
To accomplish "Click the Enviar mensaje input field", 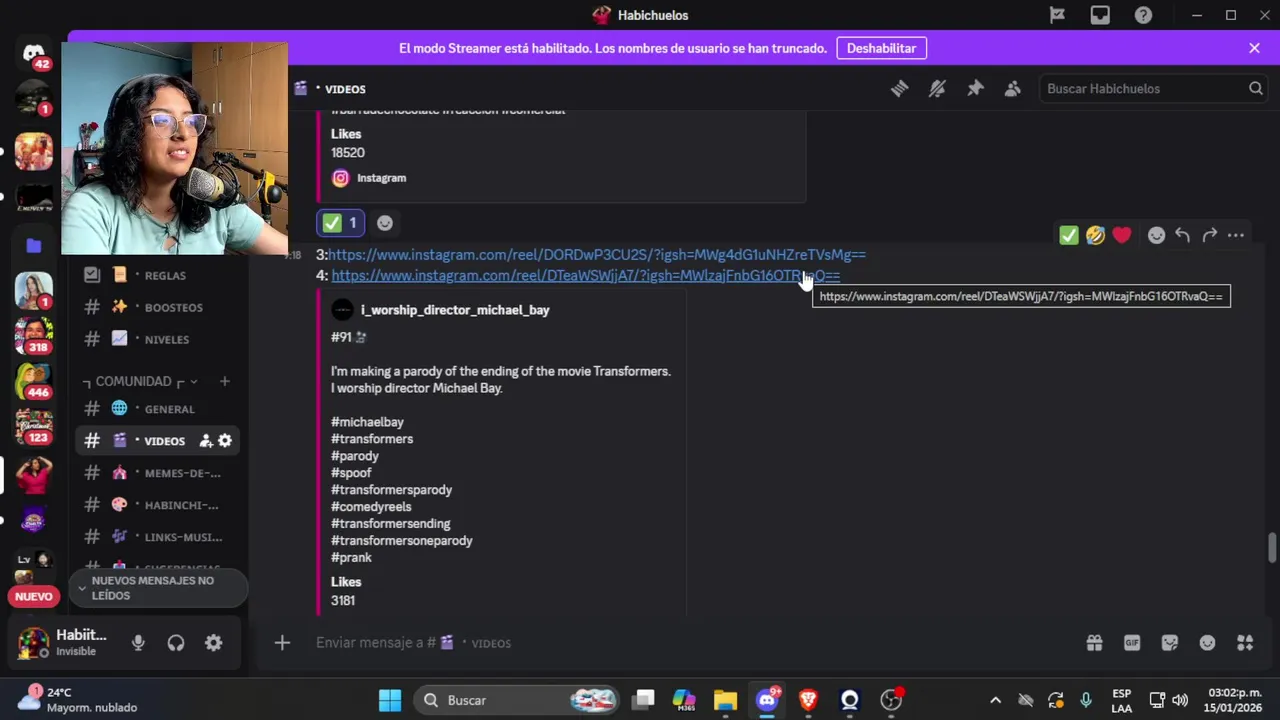I will 690,643.
